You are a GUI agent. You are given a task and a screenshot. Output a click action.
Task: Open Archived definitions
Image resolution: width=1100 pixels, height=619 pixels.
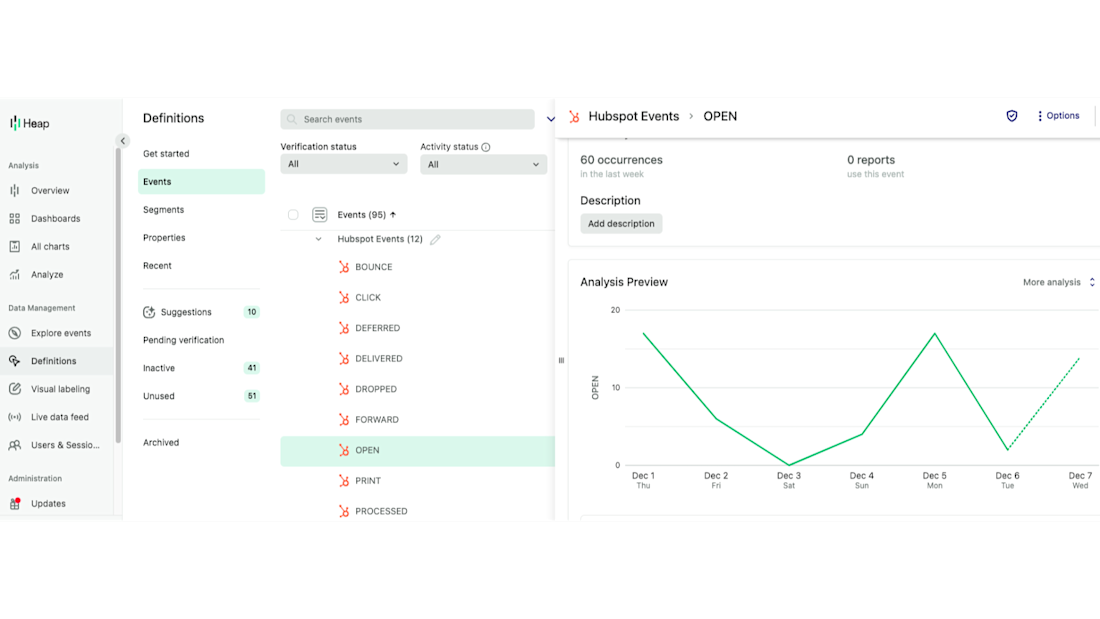click(x=161, y=443)
